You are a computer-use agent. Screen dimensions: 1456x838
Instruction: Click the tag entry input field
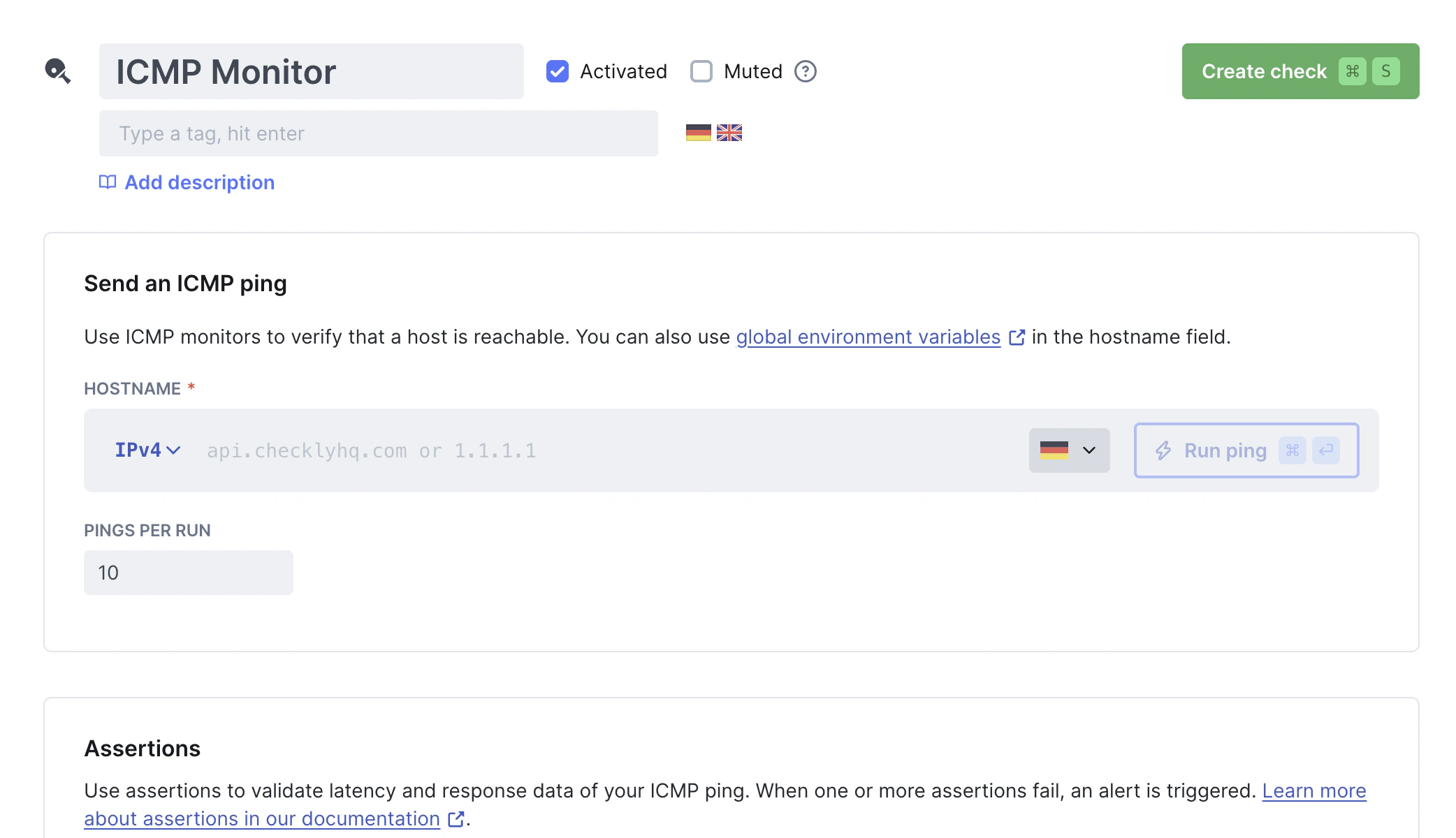[x=378, y=133]
